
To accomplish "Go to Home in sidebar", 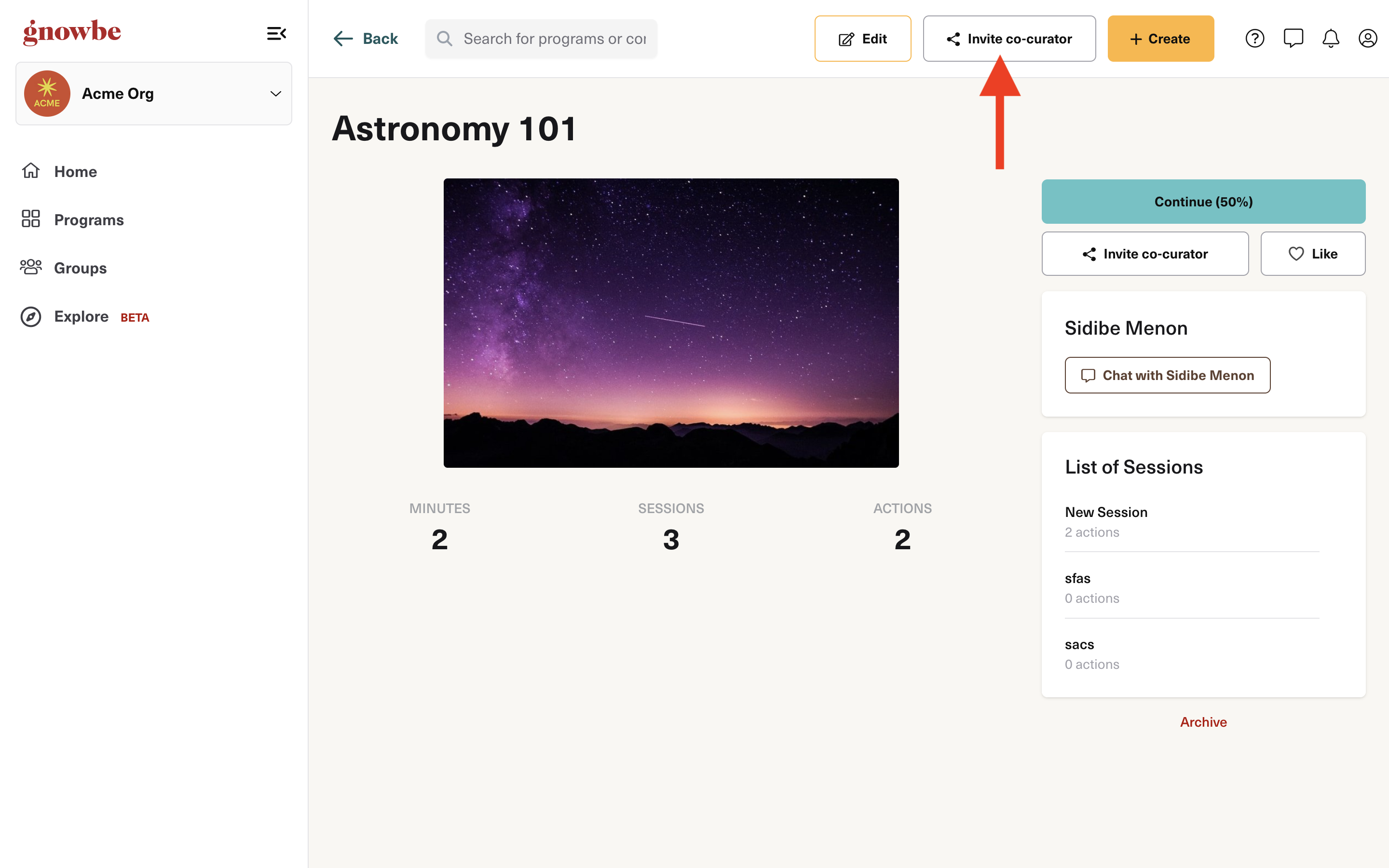I will 75,171.
